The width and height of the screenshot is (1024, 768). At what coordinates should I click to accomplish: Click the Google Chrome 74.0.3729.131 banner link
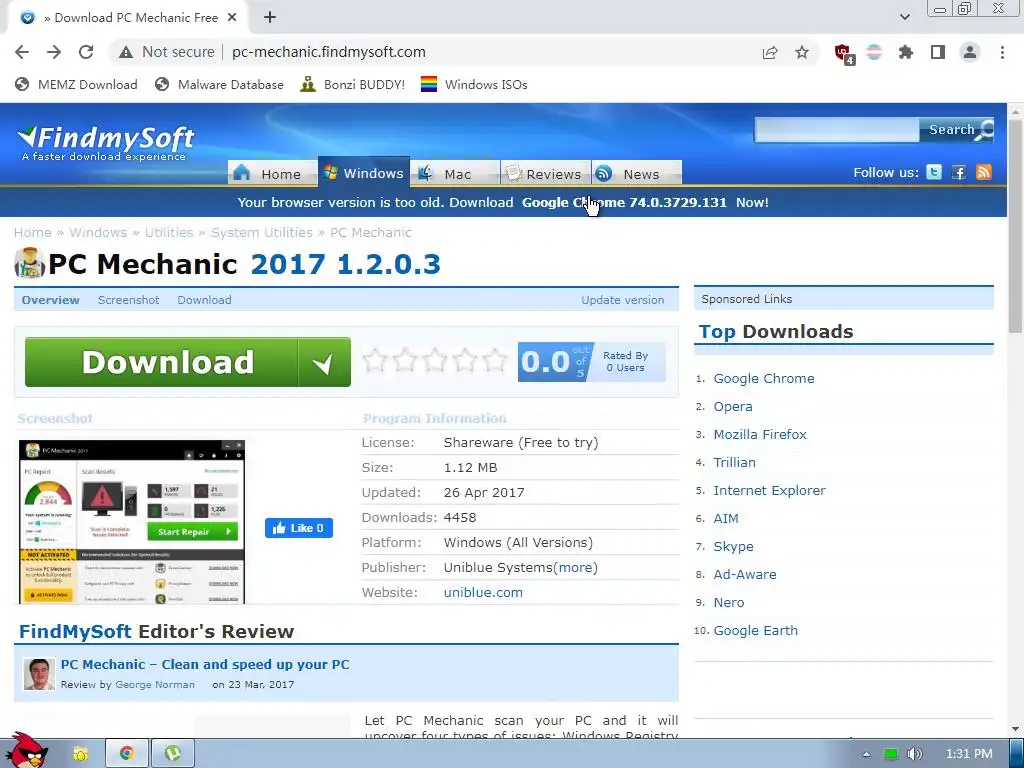(x=624, y=202)
